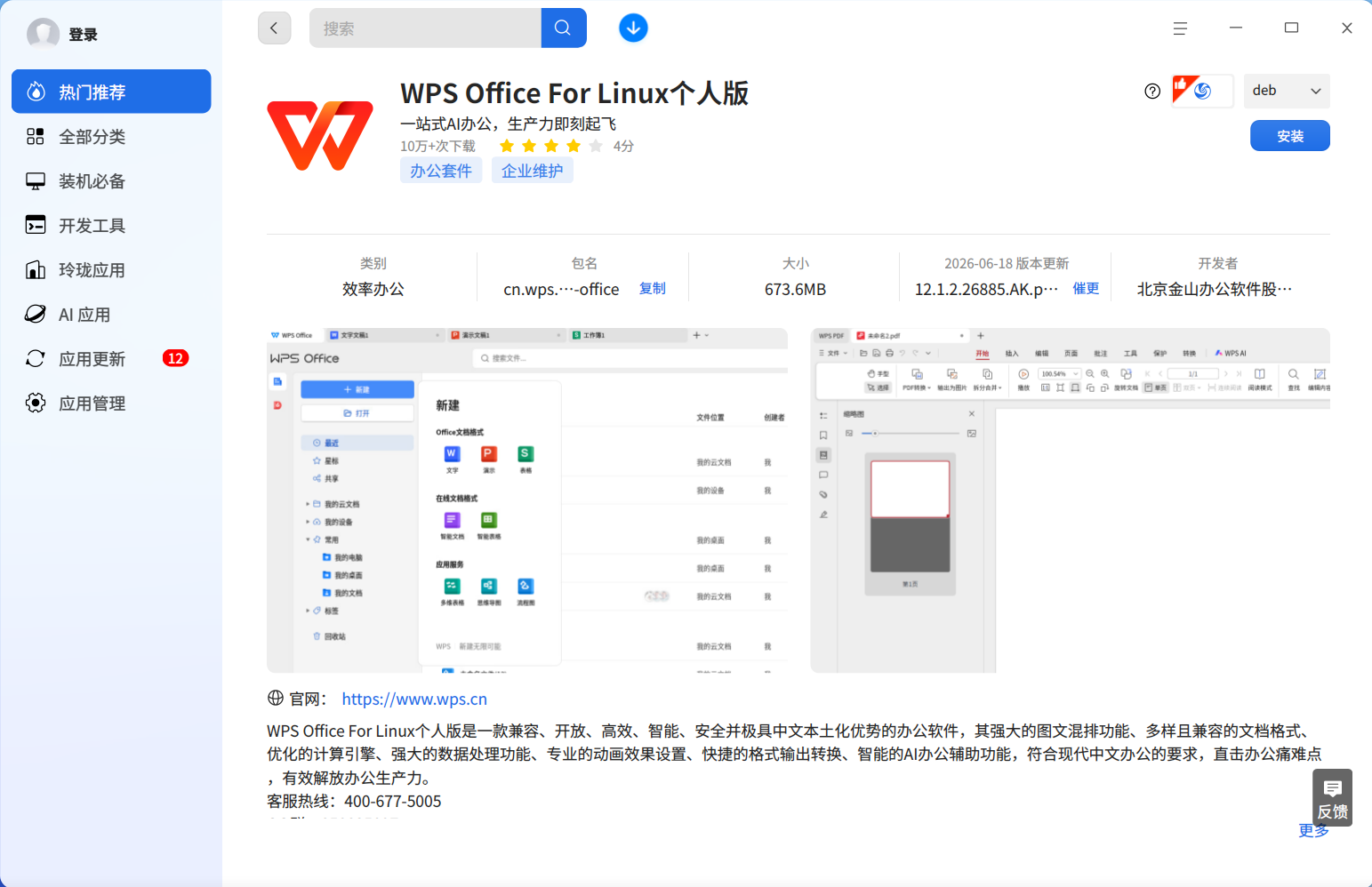Viewport: 1372px width, 887px height.
Task: Open the WPS Office home screenshot thumbnail
Action: point(527,500)
